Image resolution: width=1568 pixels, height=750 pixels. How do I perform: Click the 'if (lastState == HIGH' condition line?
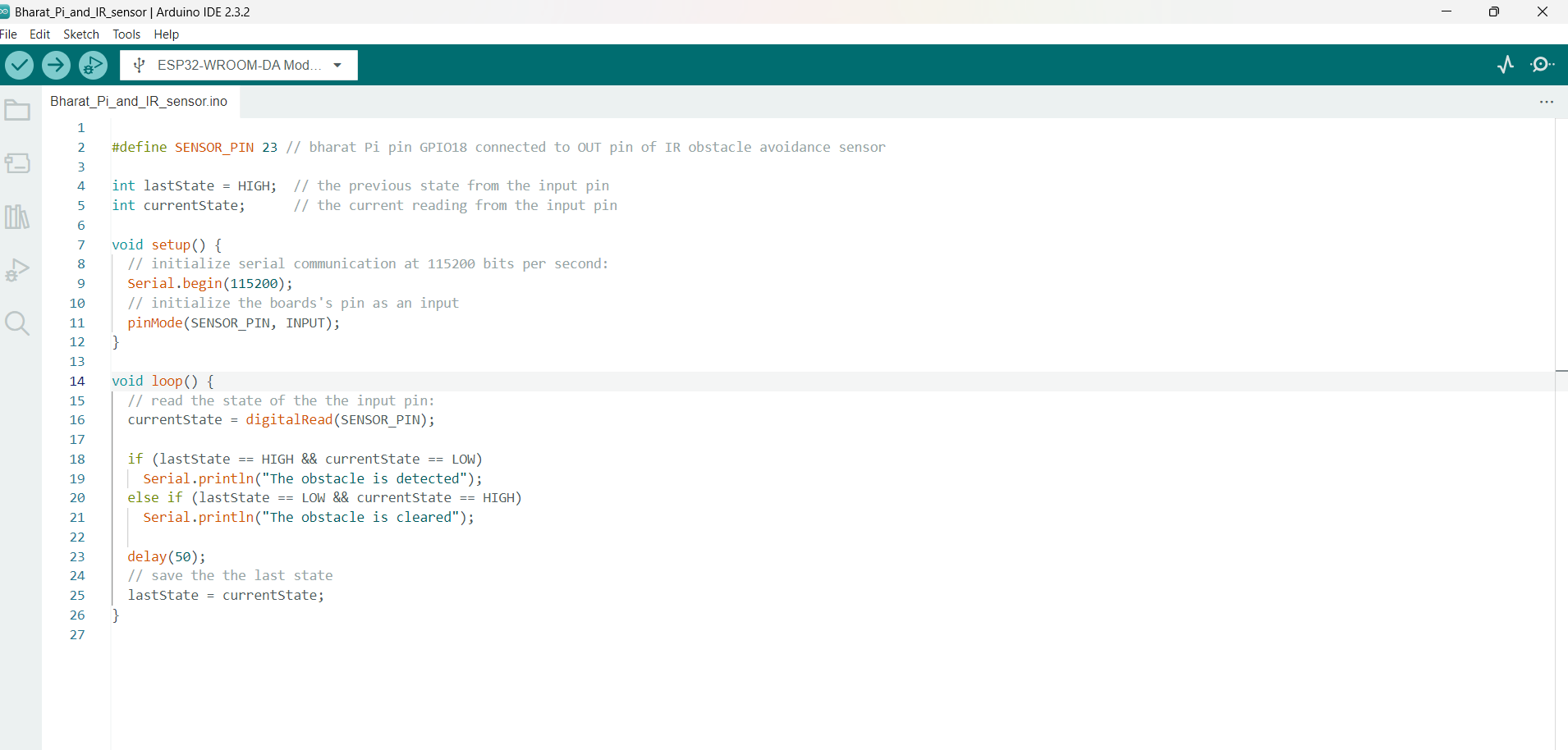point(305,460)
